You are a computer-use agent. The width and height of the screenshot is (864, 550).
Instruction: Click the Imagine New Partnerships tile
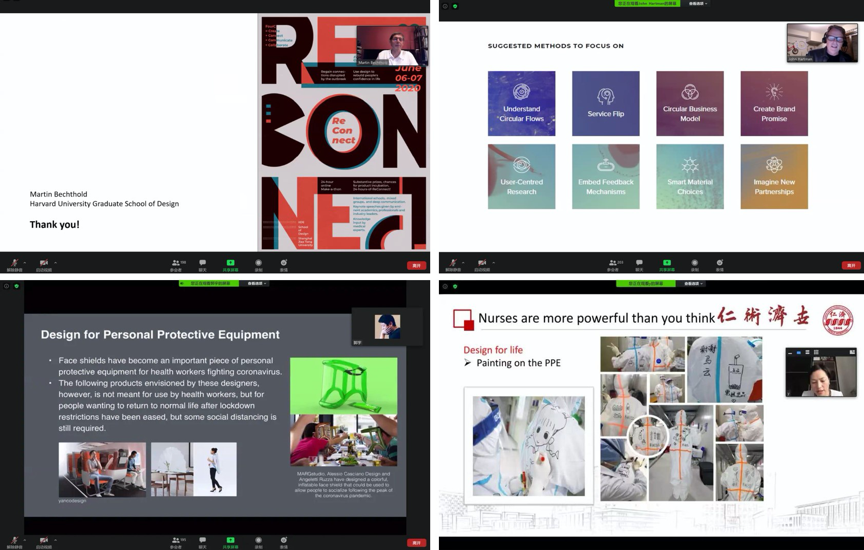(774, 176)
